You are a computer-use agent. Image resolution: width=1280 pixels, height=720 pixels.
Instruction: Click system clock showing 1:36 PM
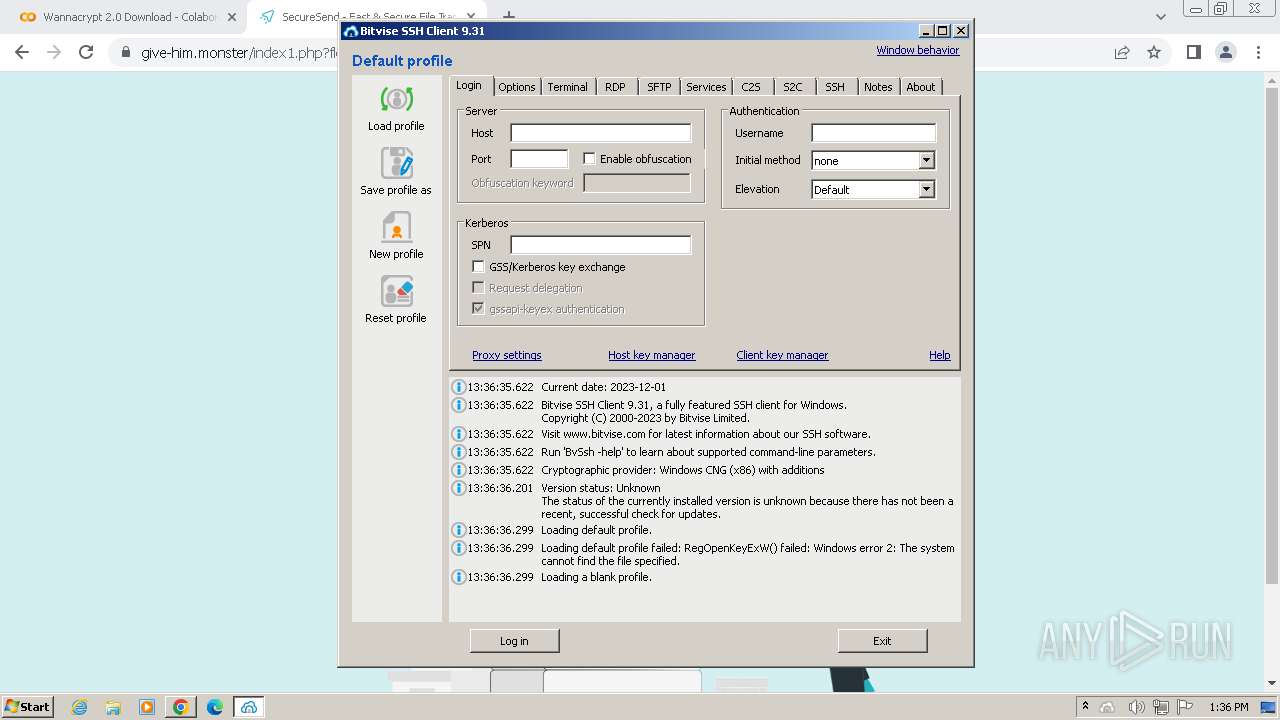point(1228,707)
